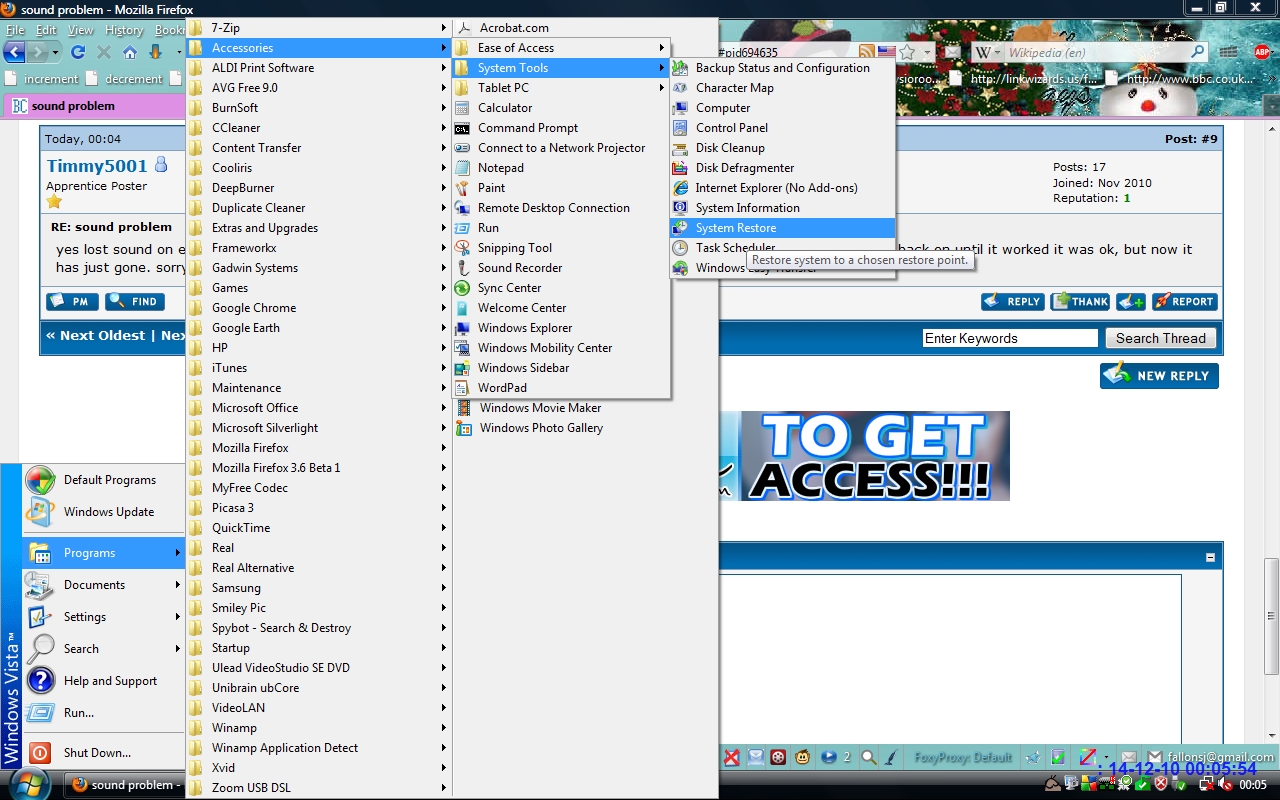
Task: Click the Next Oldest link
Action: [95, 336]
